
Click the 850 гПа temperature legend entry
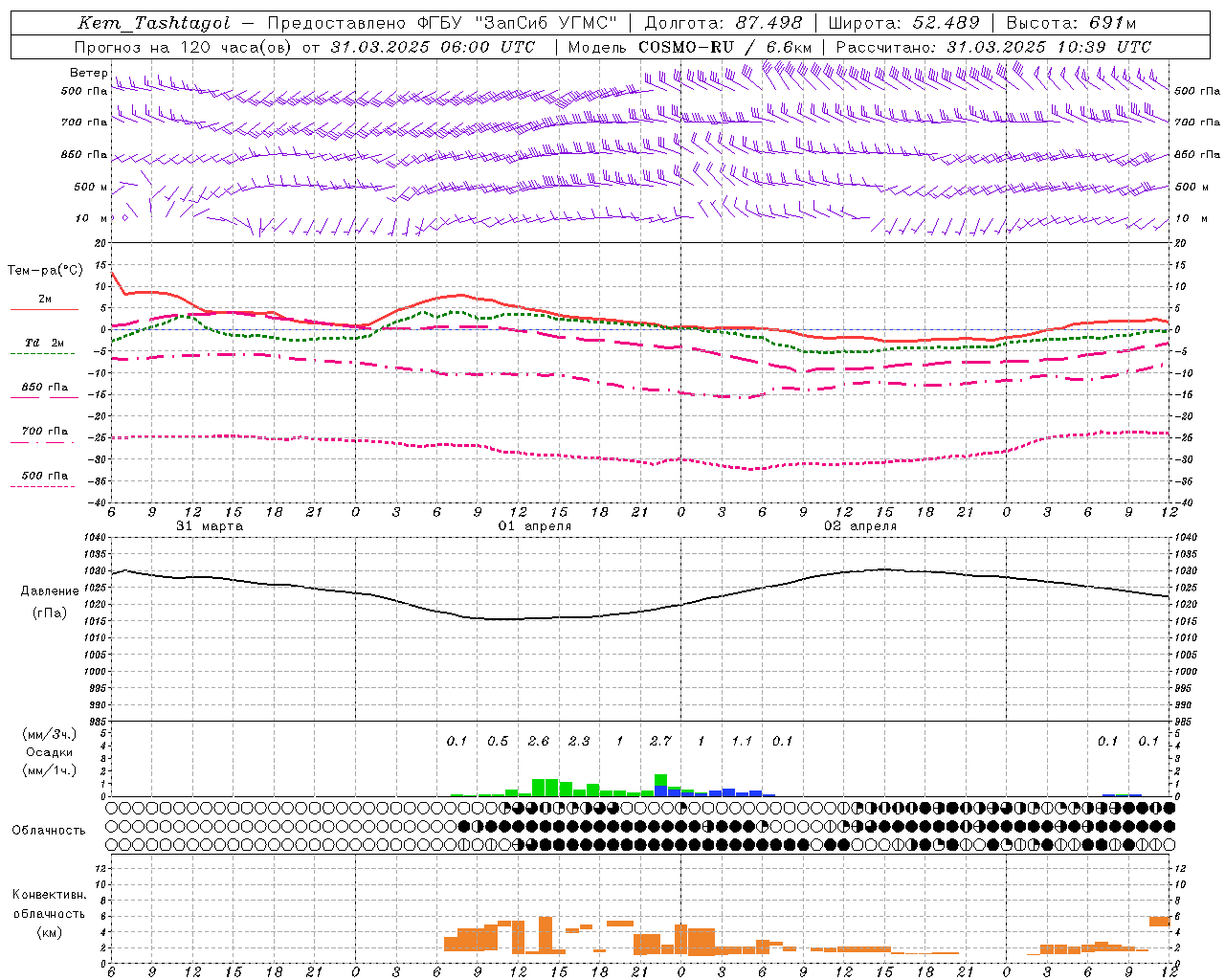click(x=44, y=388)
